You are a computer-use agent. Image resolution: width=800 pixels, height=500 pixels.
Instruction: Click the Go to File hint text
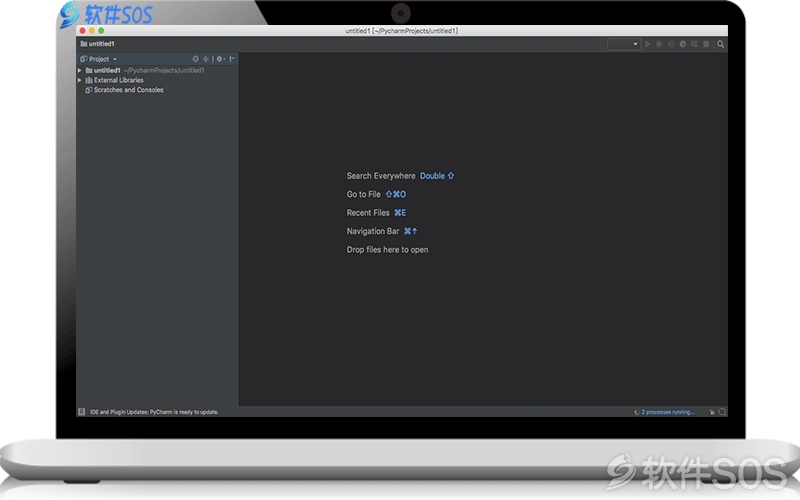click(363, 194)
